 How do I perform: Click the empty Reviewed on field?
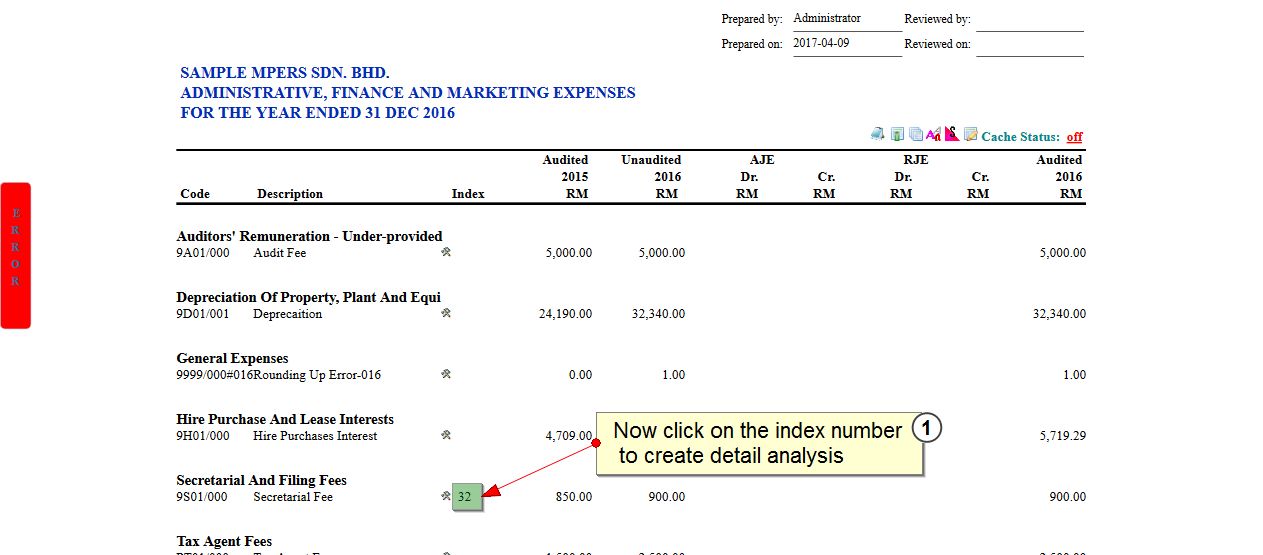tap(1029, 45)
